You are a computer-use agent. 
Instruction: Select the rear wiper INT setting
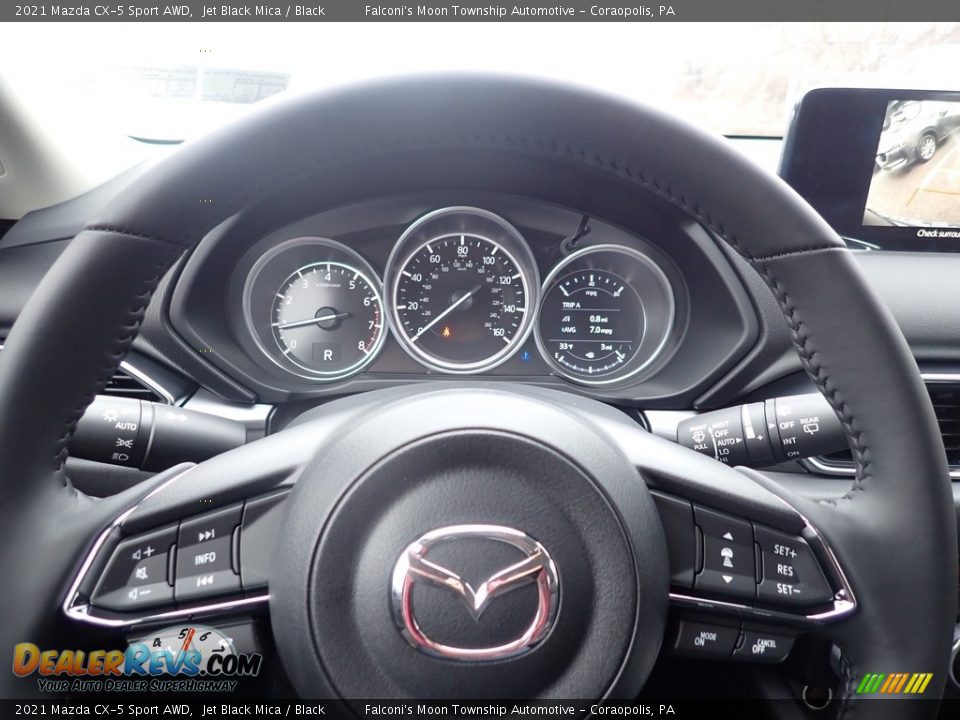click(x=789, y=440)
